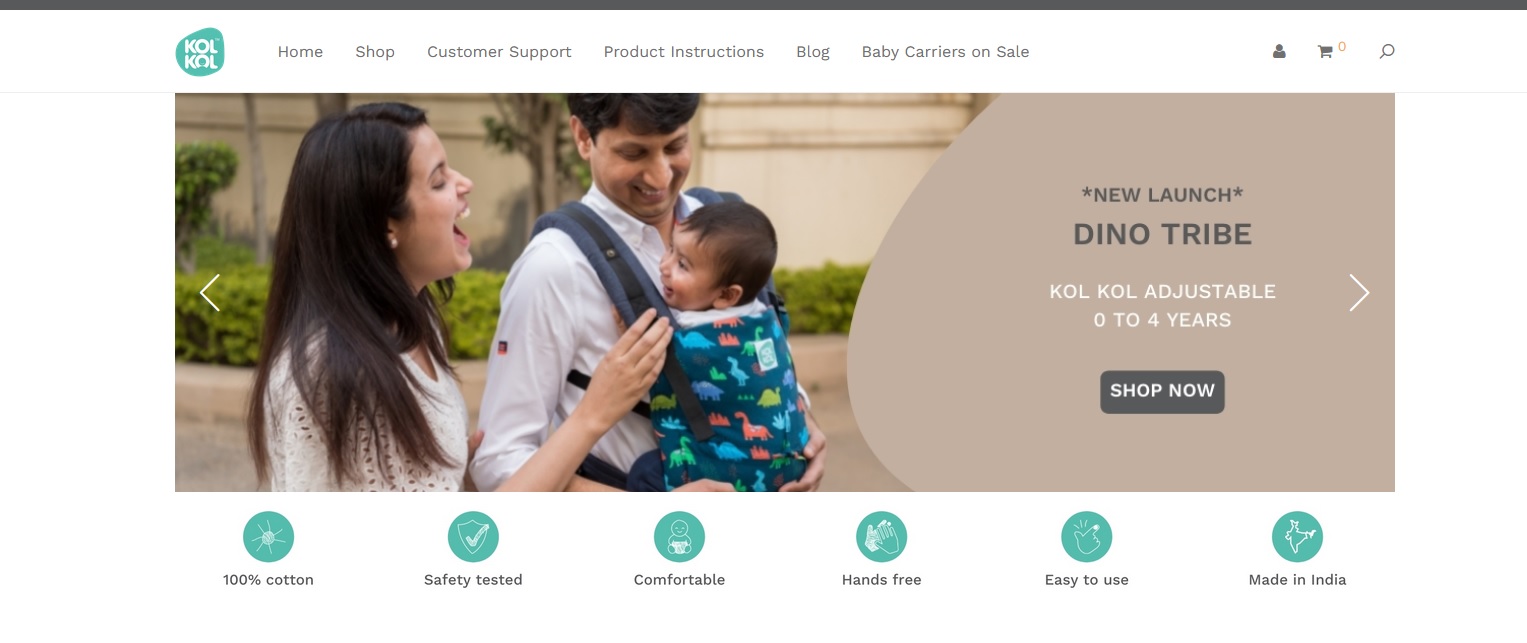Click the Made in India map icon
This screenshot has width=1527, height=643.
(x=1297, y=537)
